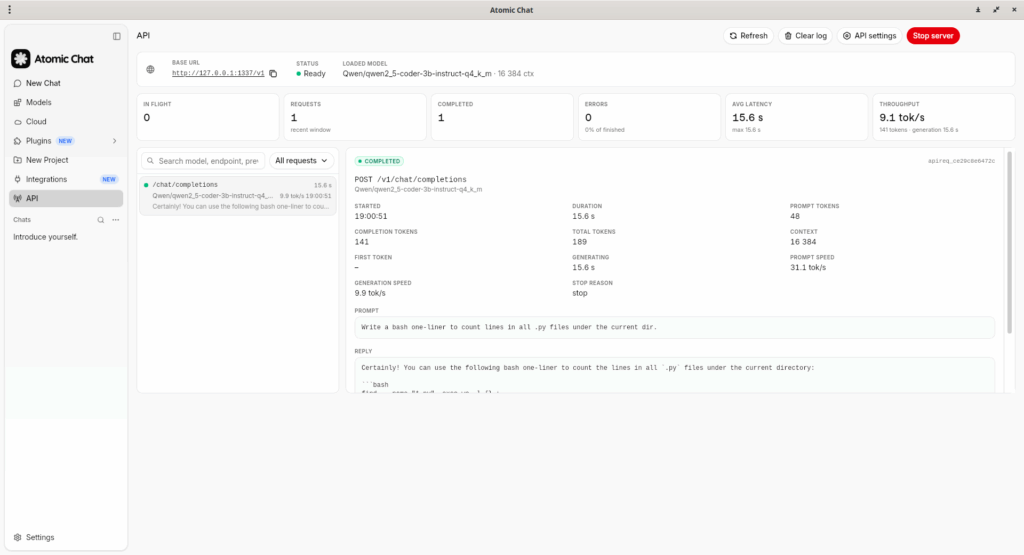Click the New Chat bubble icon
The width and height of the screenshot is (1024, 555).
click(x=18, y=84)
